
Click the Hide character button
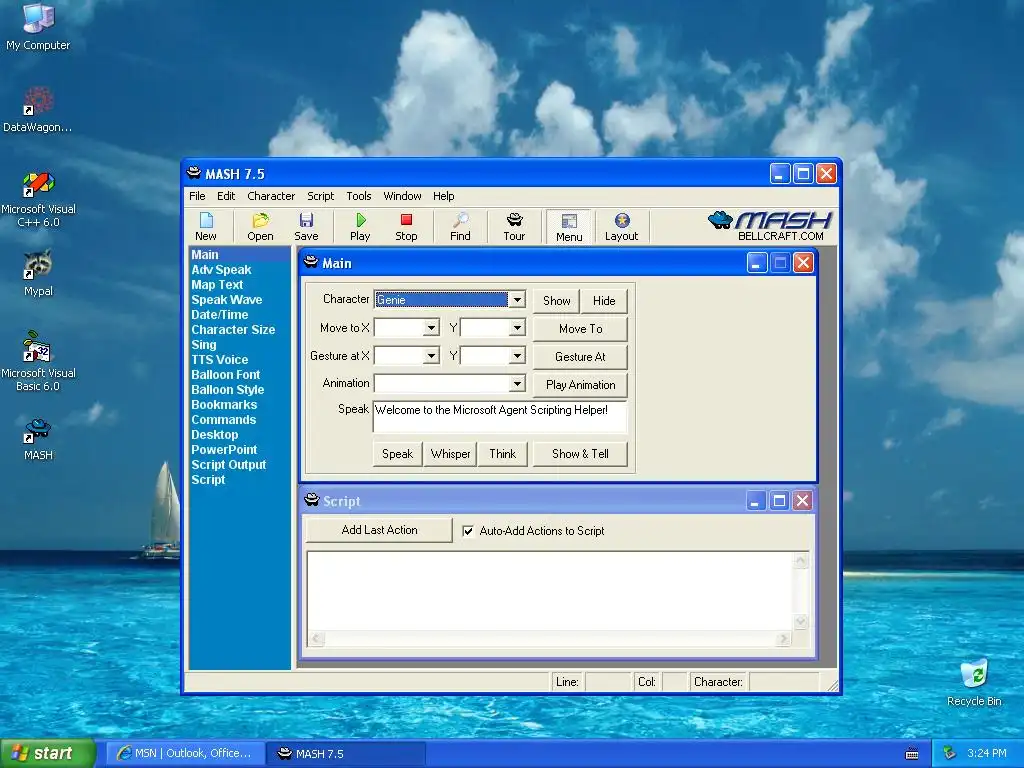coord(604,300)
